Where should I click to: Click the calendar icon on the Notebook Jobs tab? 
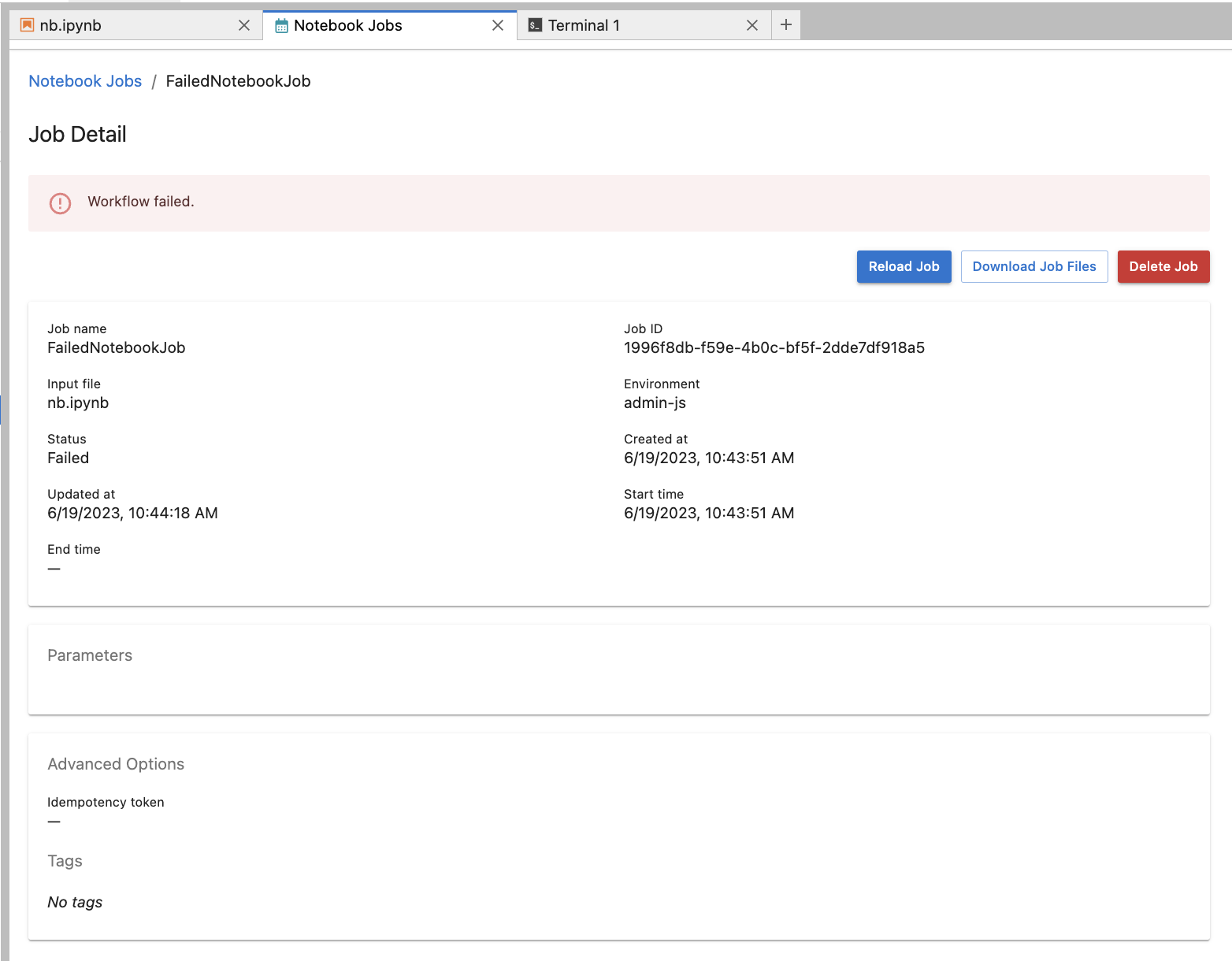click(x=281, y=24)
